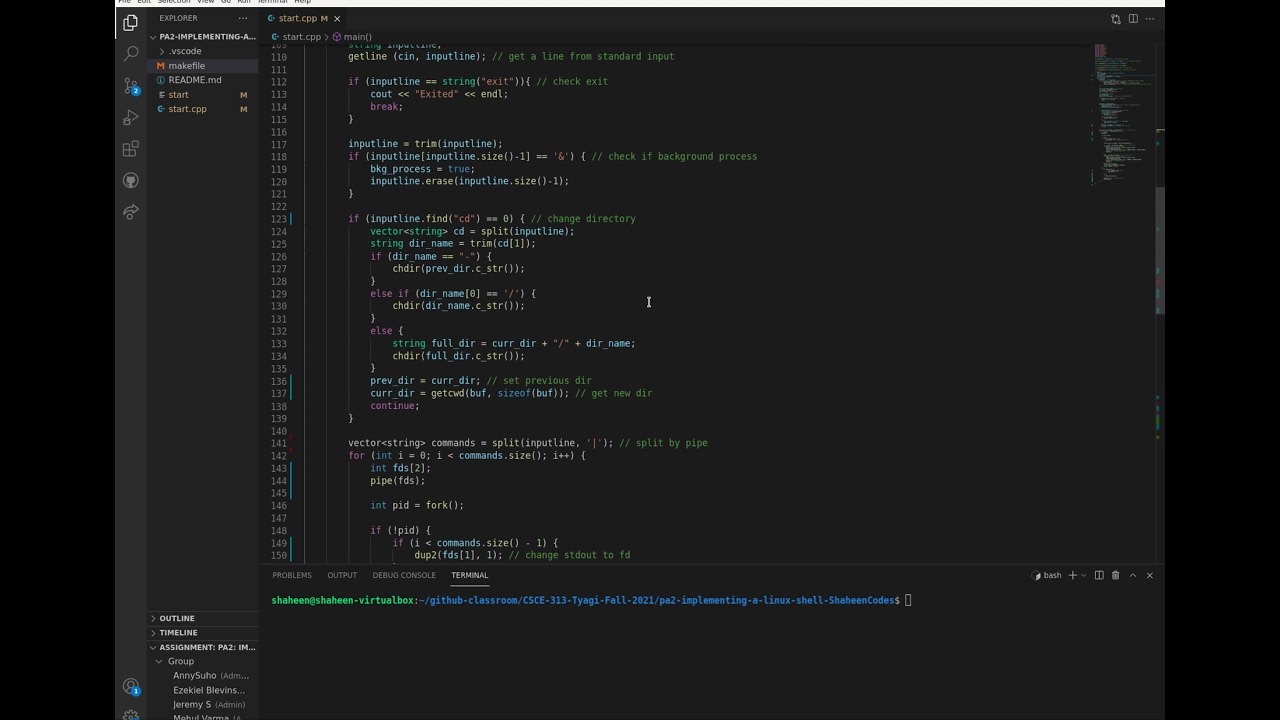Split the terminal panel
The width and height of the screenshot is (1280, 720).
[1099, 575]
